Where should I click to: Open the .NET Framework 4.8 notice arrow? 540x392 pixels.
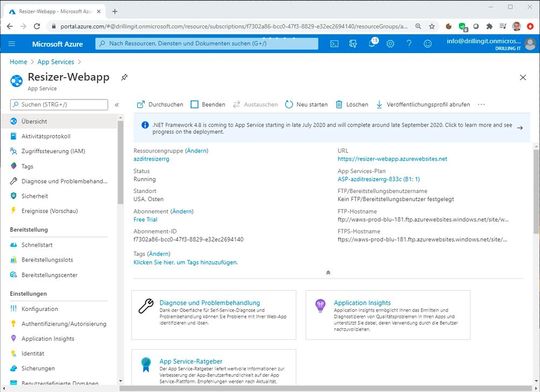(x=520, y=128)
